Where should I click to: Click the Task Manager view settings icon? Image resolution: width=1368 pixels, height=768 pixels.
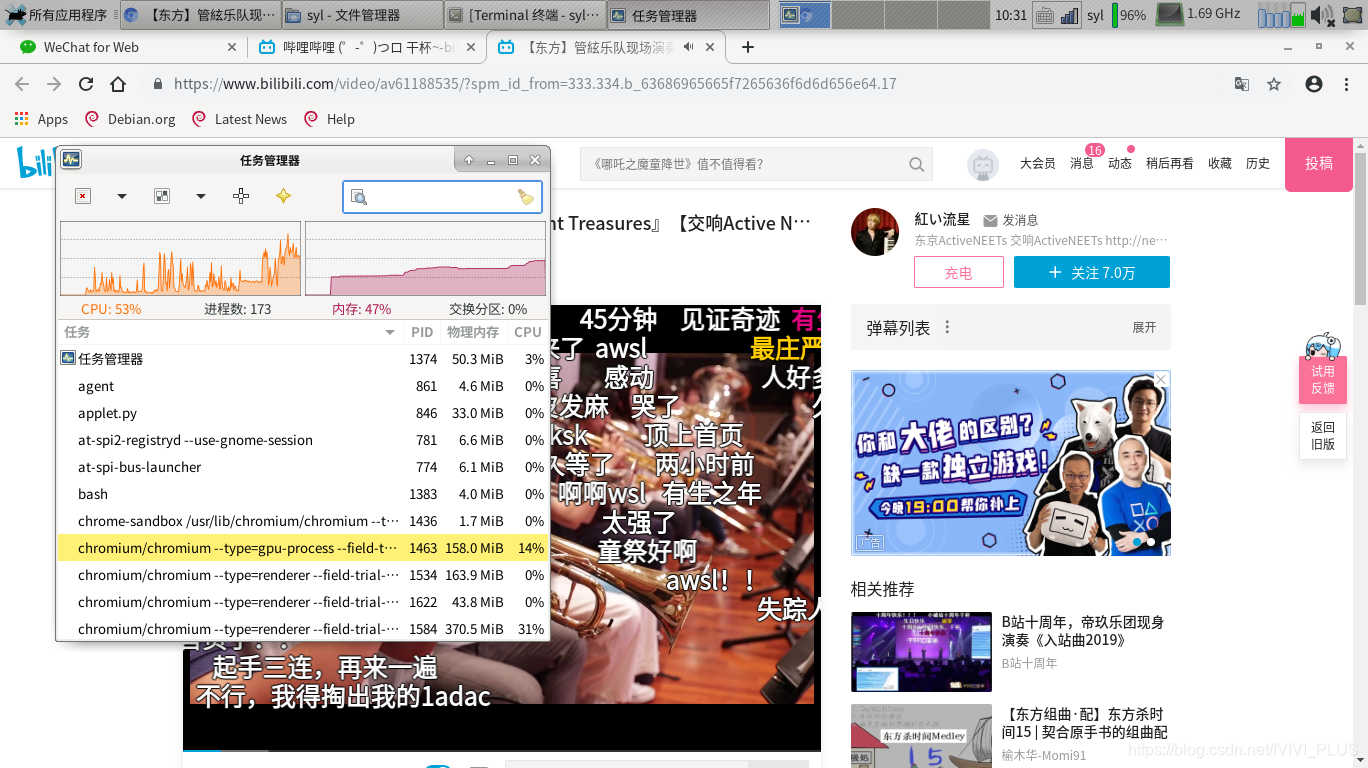tap(162, 196)
